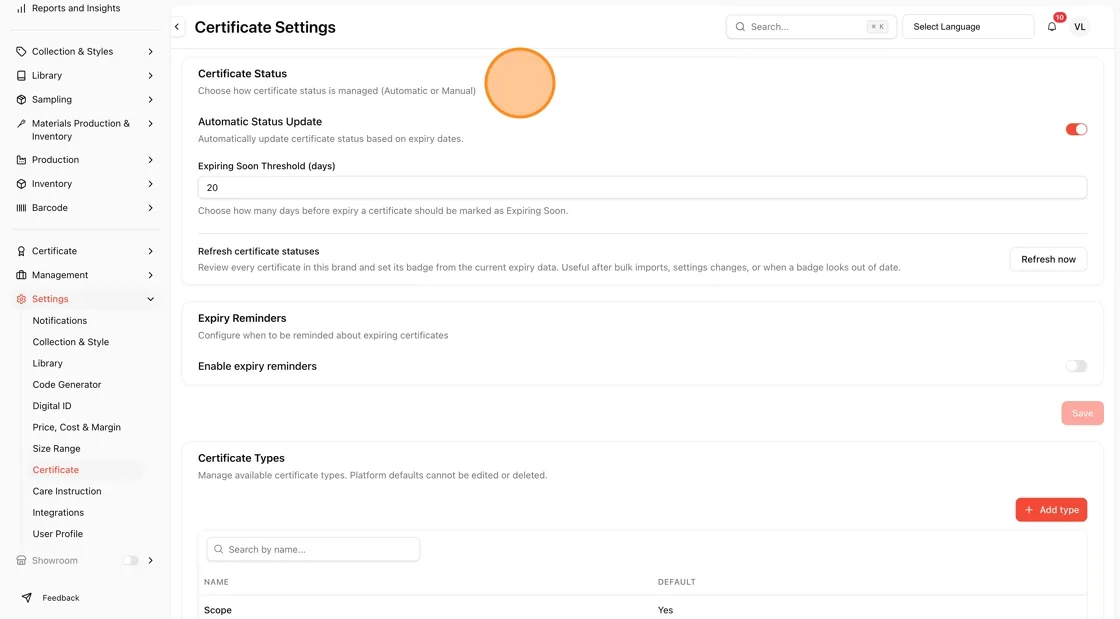Open Code Generator settings

click(x=66, y=385)
